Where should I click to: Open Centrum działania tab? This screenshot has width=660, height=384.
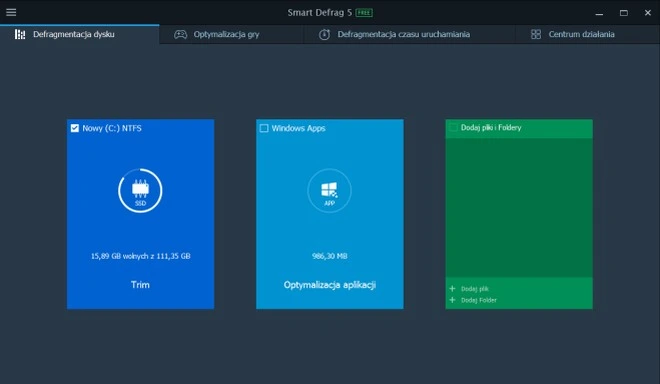[587, 35]
